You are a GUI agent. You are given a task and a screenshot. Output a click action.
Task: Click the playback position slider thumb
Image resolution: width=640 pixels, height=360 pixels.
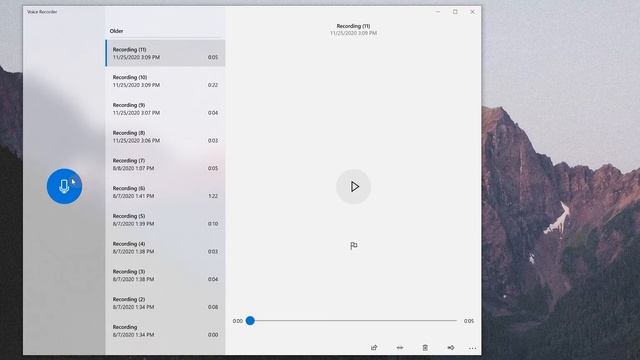[250, 321]
